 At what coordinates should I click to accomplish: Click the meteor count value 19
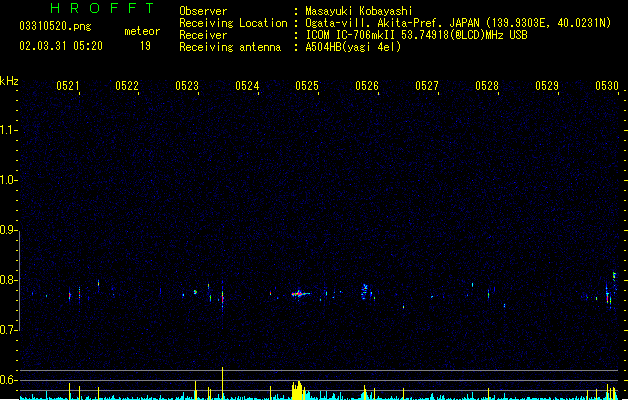[x=145, y=46]
